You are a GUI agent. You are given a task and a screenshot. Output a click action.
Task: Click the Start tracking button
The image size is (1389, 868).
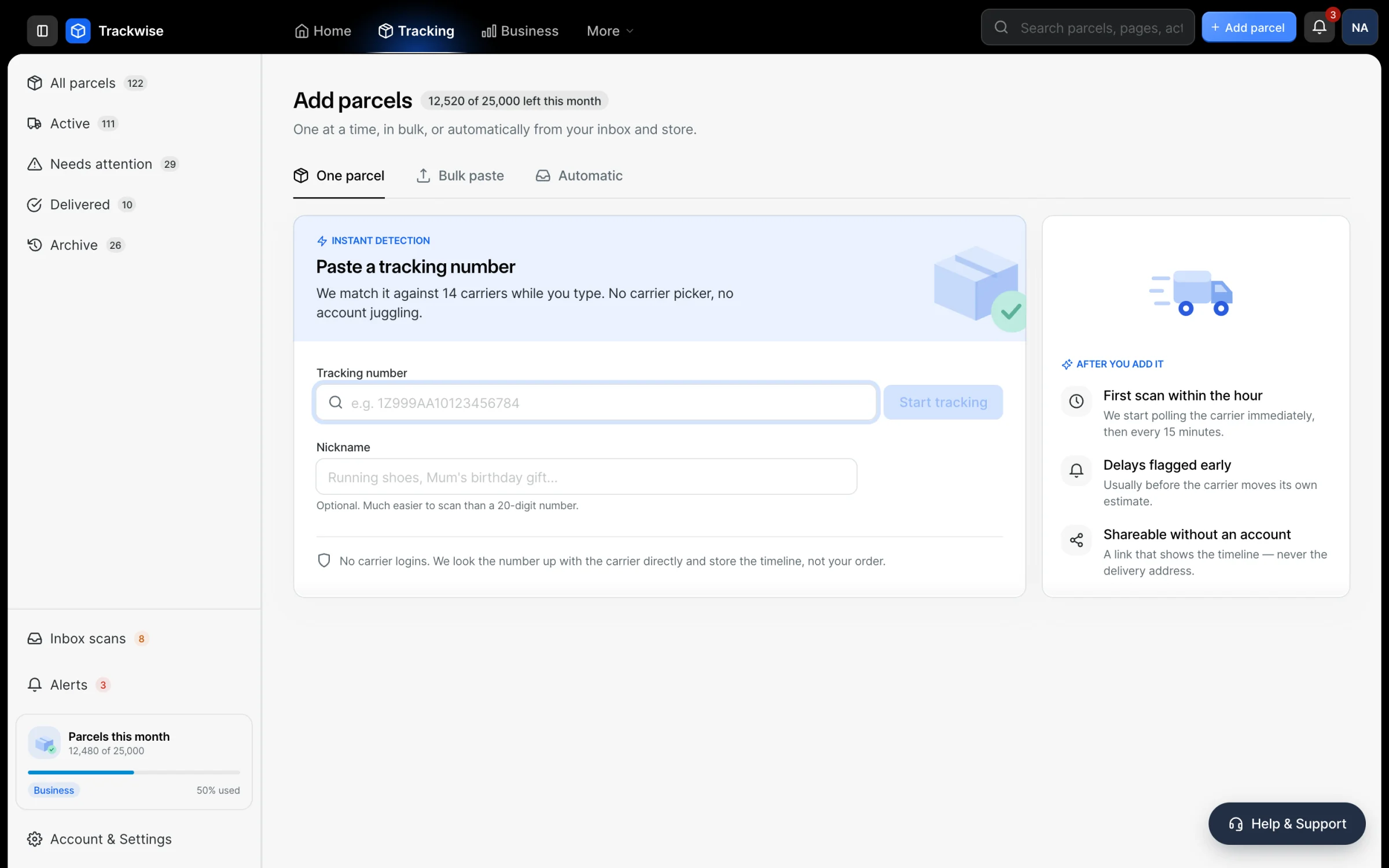click(x=943, y=402)
